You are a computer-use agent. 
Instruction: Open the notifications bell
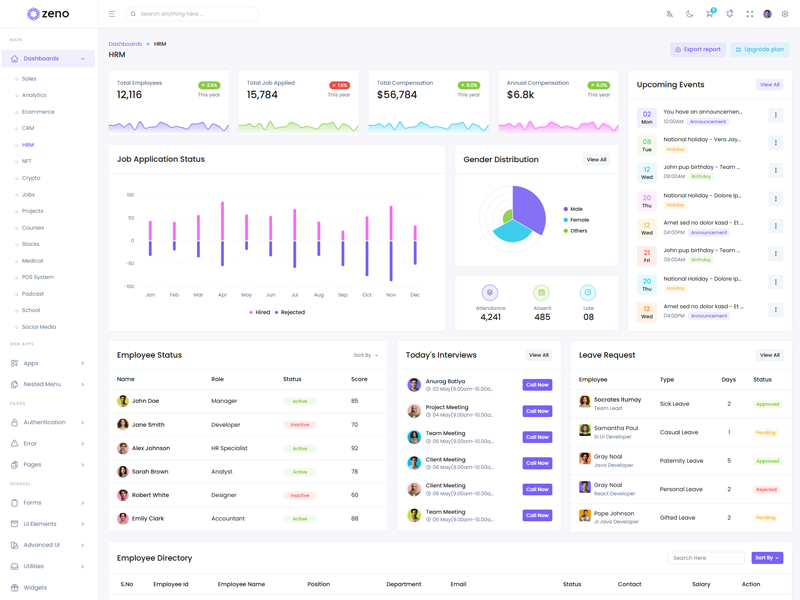(x=729, y=14)
